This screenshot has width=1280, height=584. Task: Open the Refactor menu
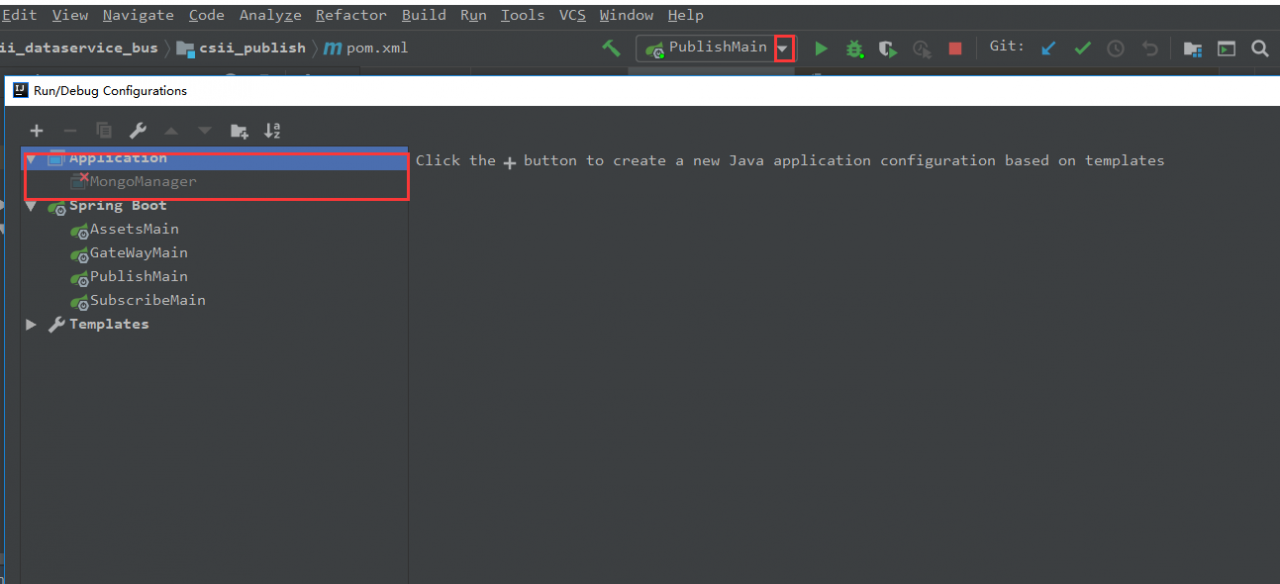(351, 15)
